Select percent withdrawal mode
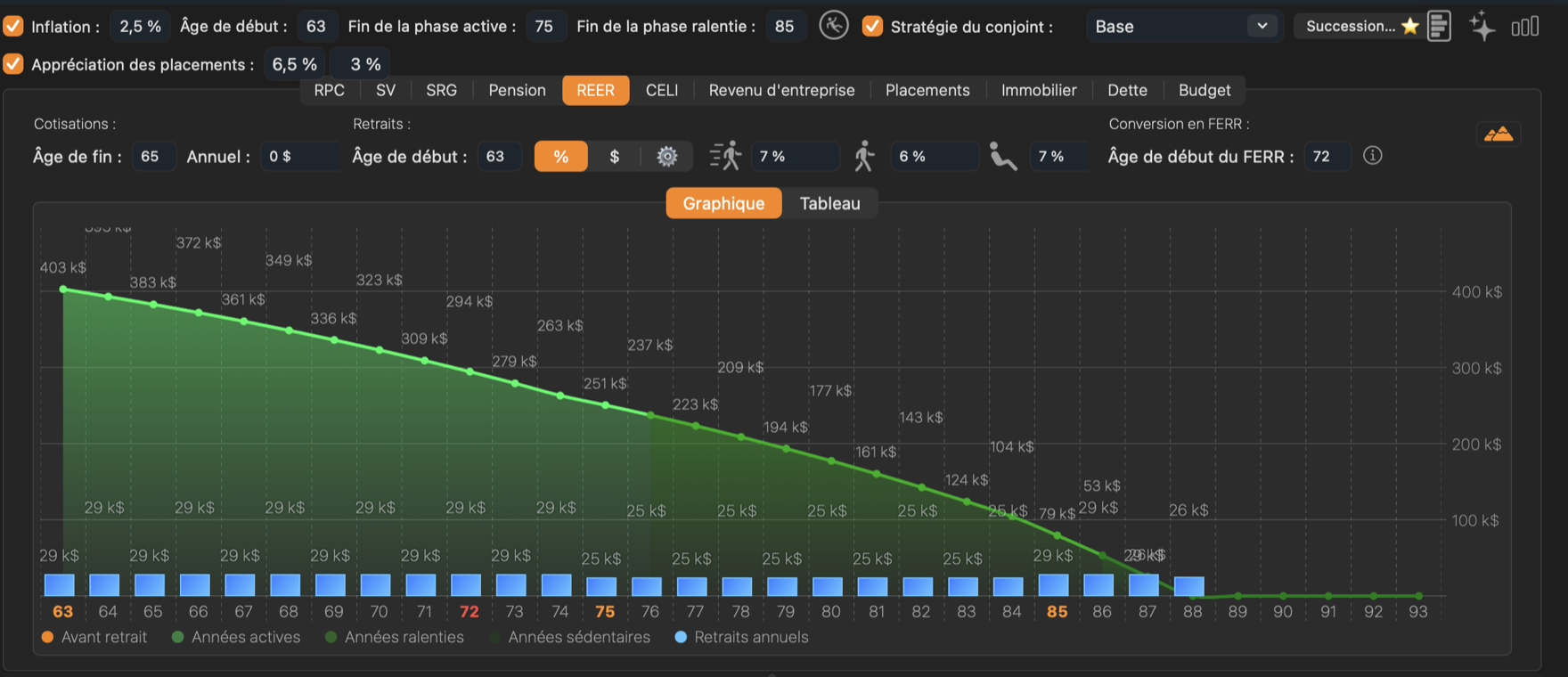 coord(560,157)
